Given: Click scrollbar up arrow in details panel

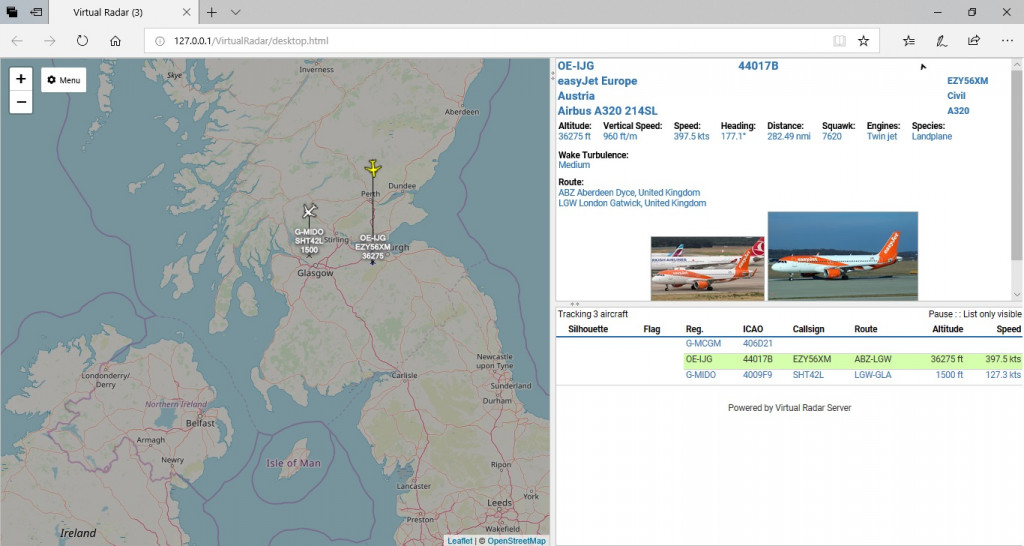Looking at the screenshot, I should tap(1017, 65).
